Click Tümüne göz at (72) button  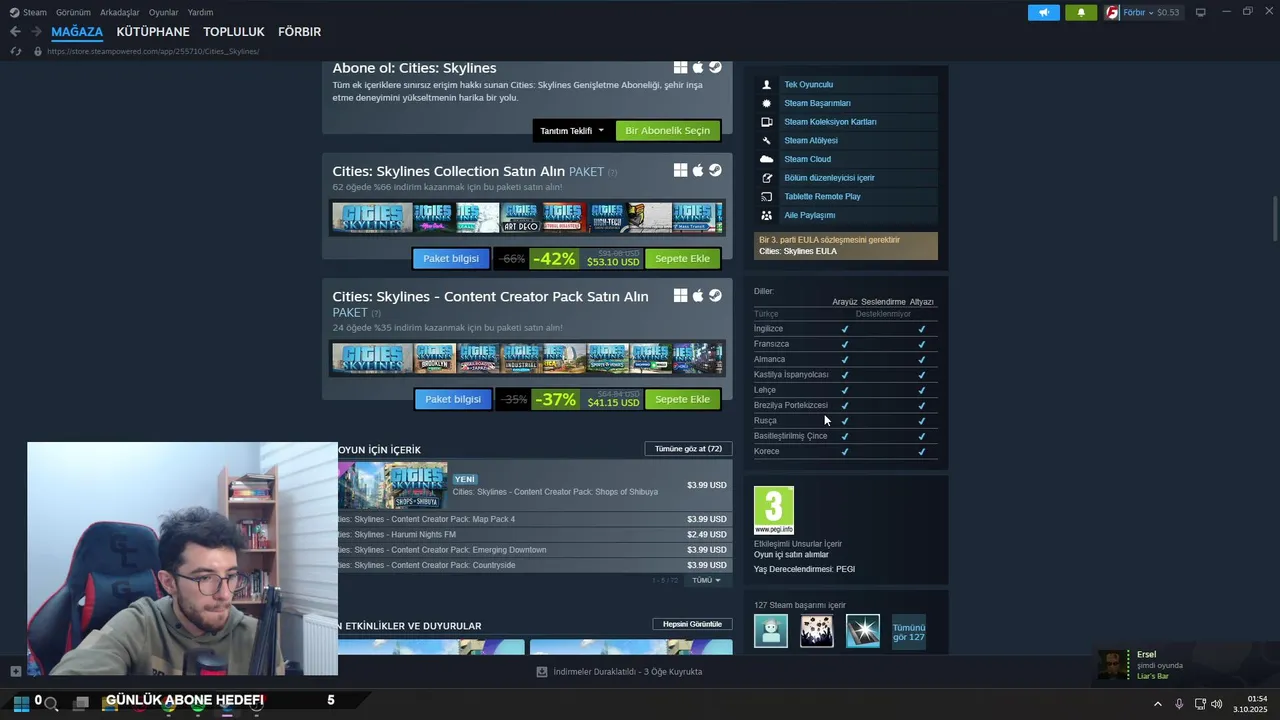pyautogui.click(x=688, y=449)
